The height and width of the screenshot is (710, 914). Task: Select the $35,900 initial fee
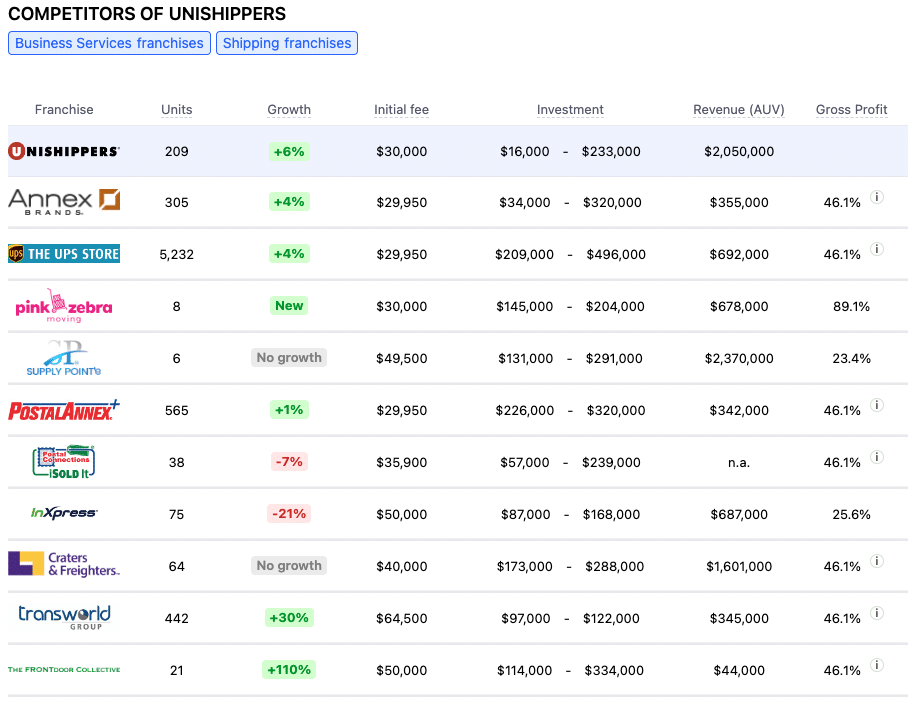pos(402,462)
